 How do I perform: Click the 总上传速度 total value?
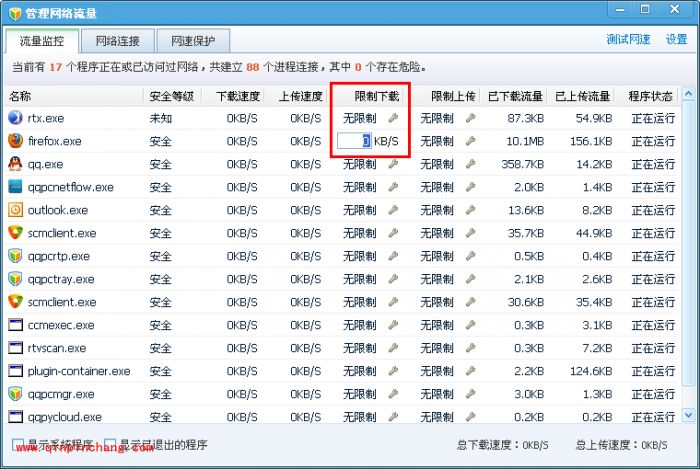pyautogui.click(x=654, y=445)
